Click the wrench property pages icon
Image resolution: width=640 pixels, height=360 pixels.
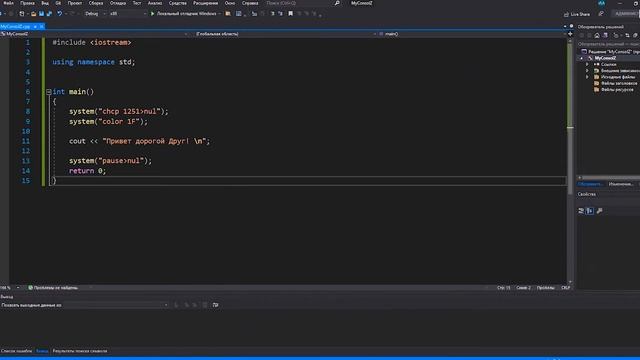click(599, 211)
